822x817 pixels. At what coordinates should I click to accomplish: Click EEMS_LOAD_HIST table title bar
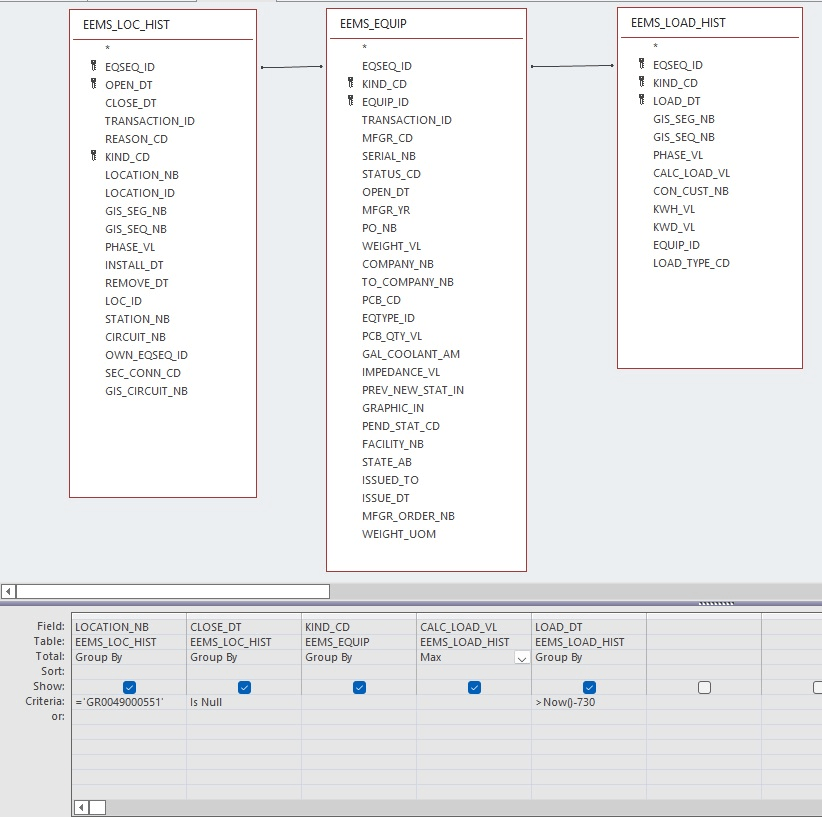710,23
